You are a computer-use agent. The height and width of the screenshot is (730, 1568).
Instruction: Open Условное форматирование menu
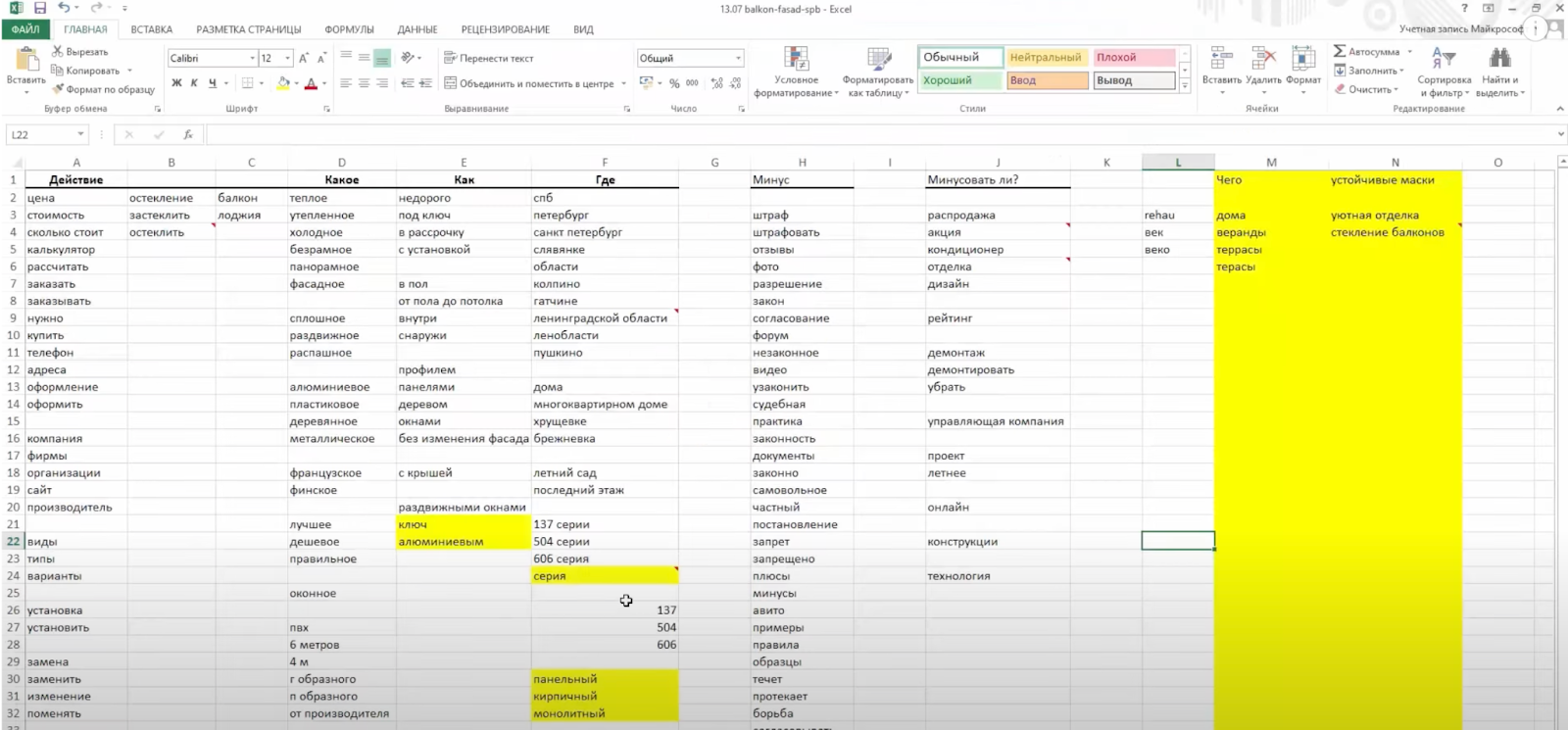[x=796, y=72]
